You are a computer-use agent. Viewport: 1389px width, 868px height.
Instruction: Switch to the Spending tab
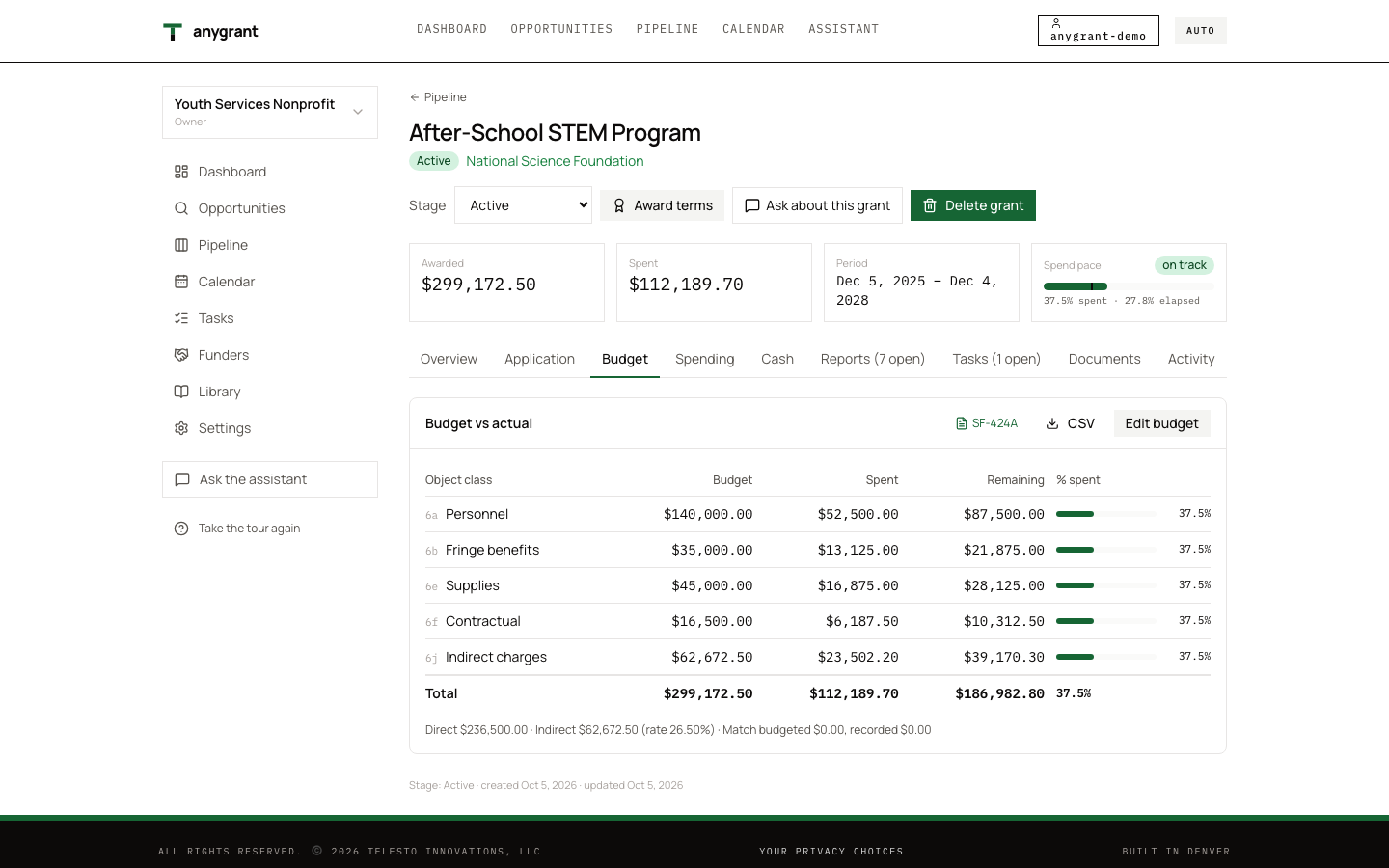[704, 359]
